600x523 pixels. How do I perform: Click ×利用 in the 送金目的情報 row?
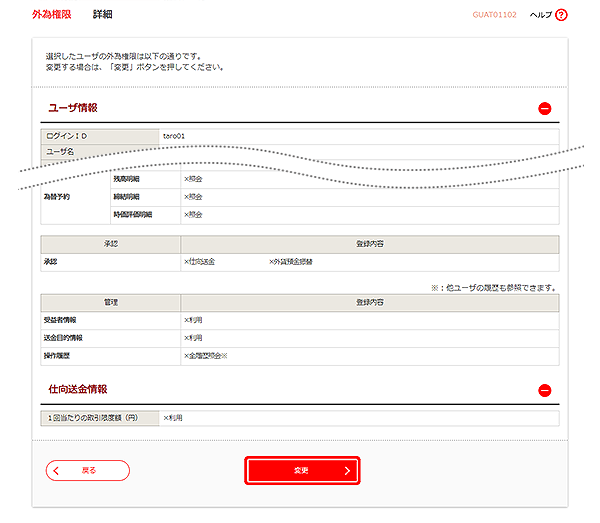click(193, 338)
